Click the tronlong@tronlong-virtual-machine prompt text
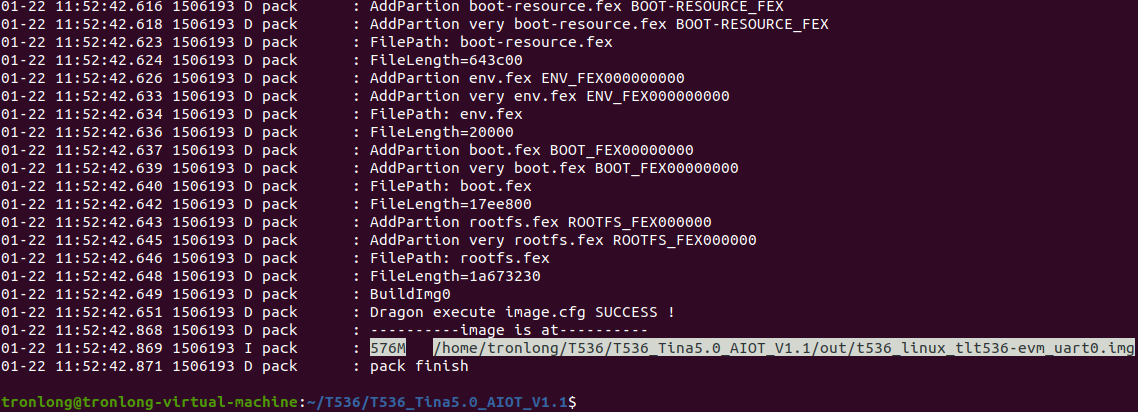The image size is (1138, 412). click(149, 401)
